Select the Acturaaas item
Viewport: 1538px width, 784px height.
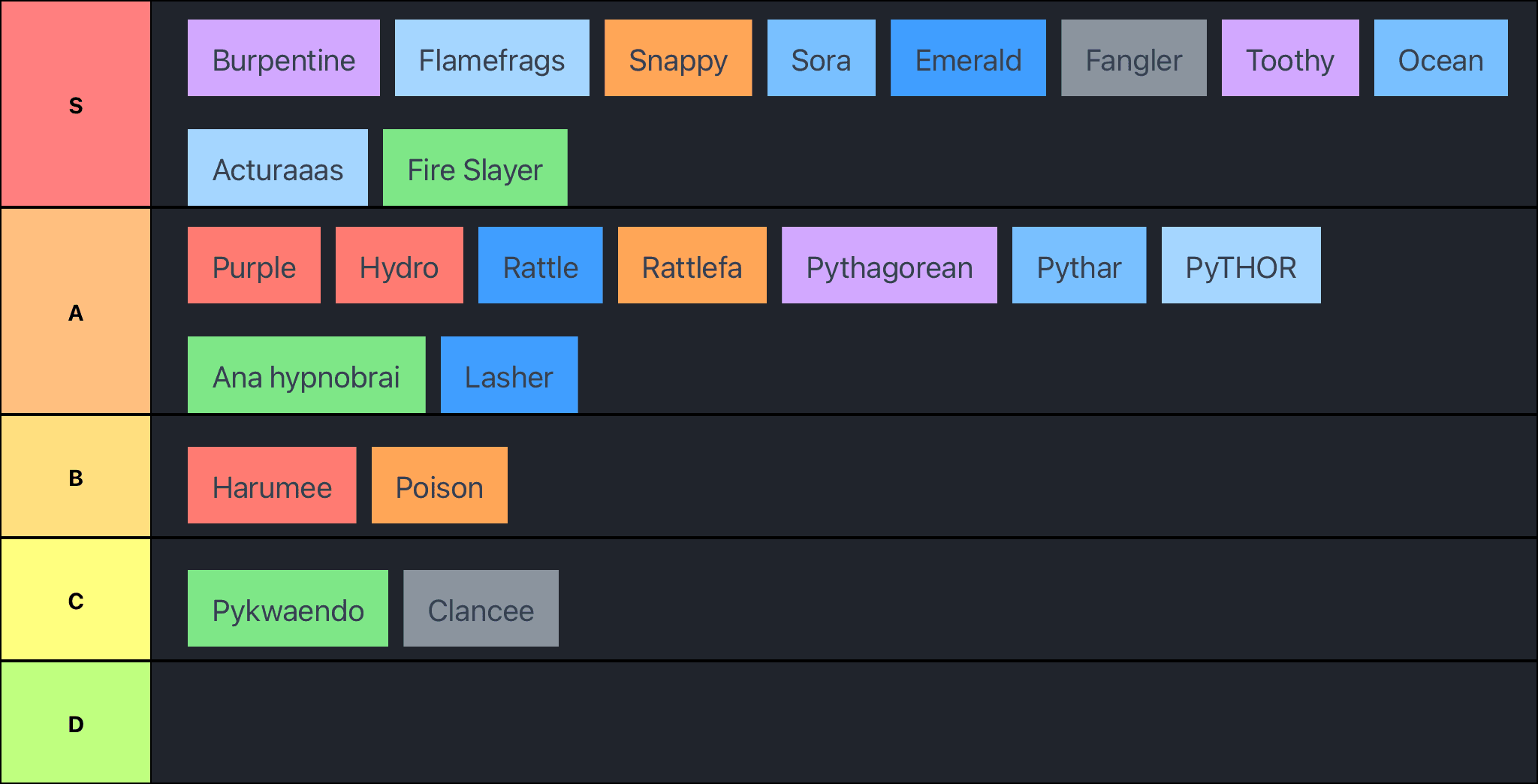point(277,168)
